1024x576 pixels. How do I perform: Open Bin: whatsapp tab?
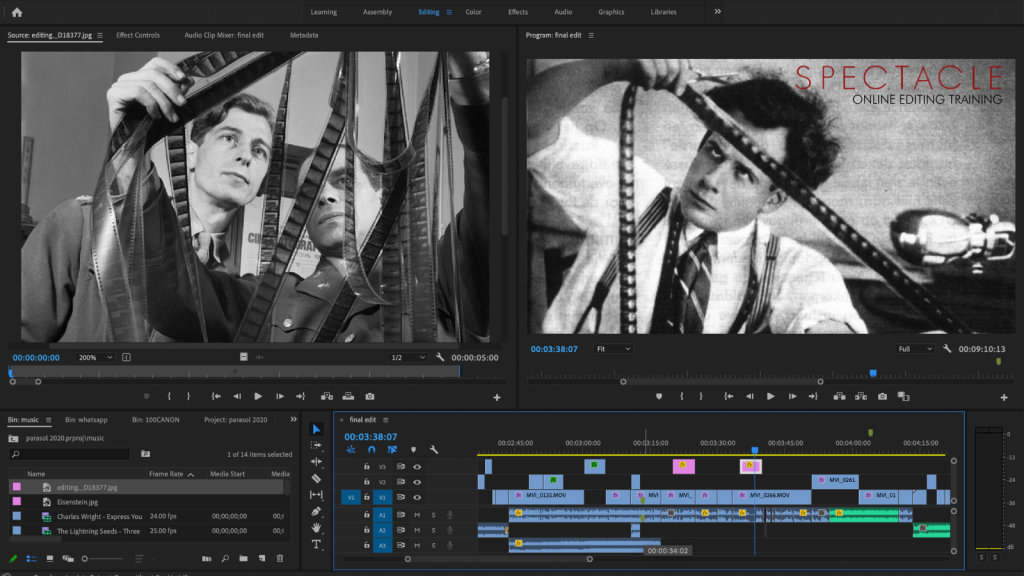click(86, 420)
